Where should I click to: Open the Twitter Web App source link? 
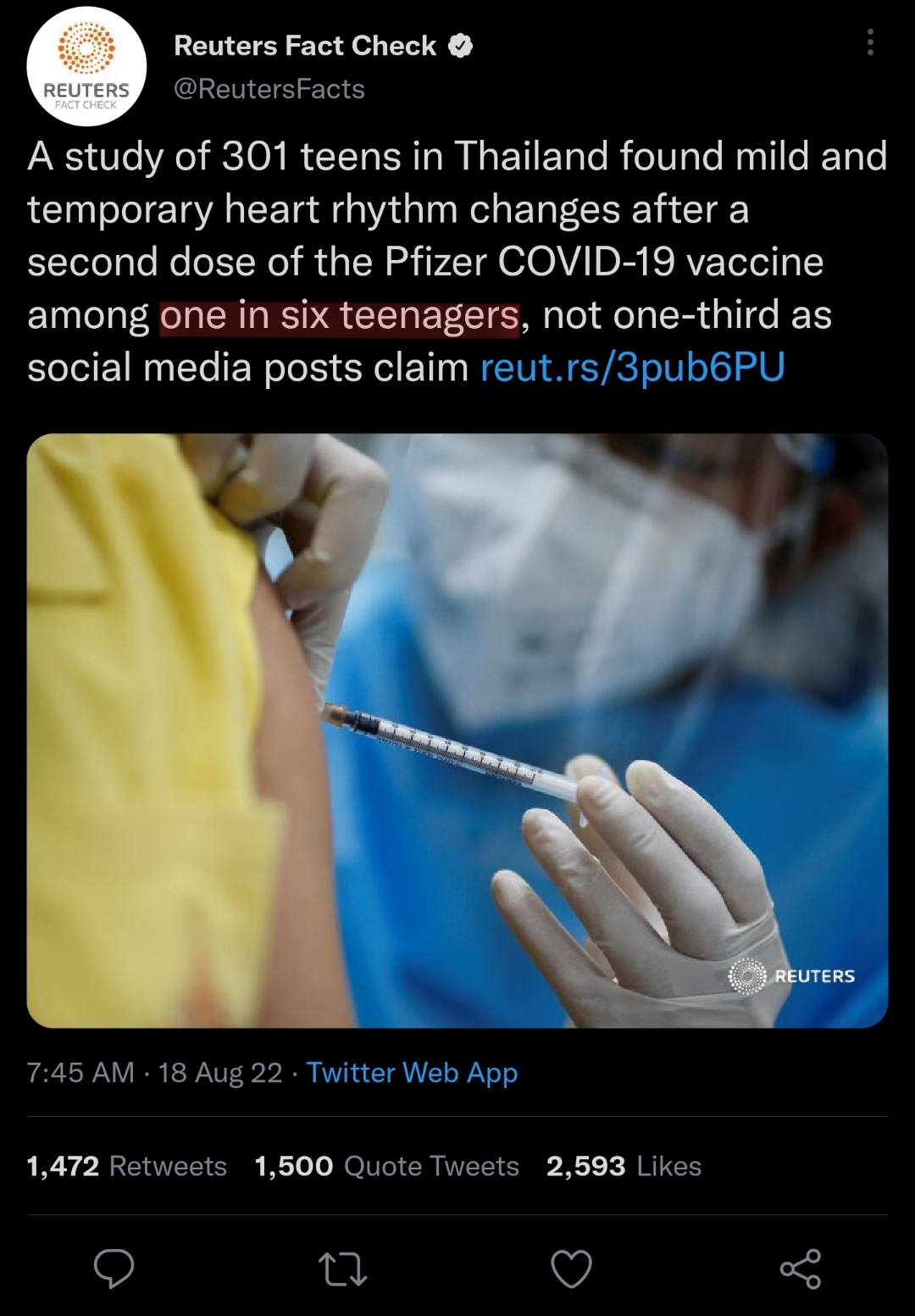412,1073
